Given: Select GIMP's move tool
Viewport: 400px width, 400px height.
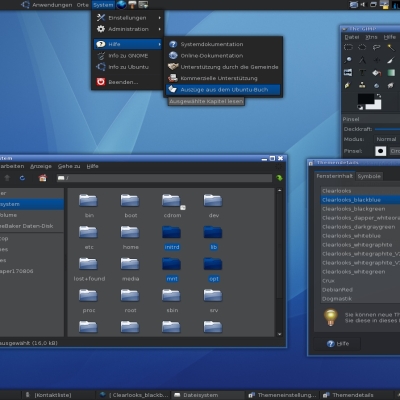Looking at the screenshot, I should tap(377, 60).
